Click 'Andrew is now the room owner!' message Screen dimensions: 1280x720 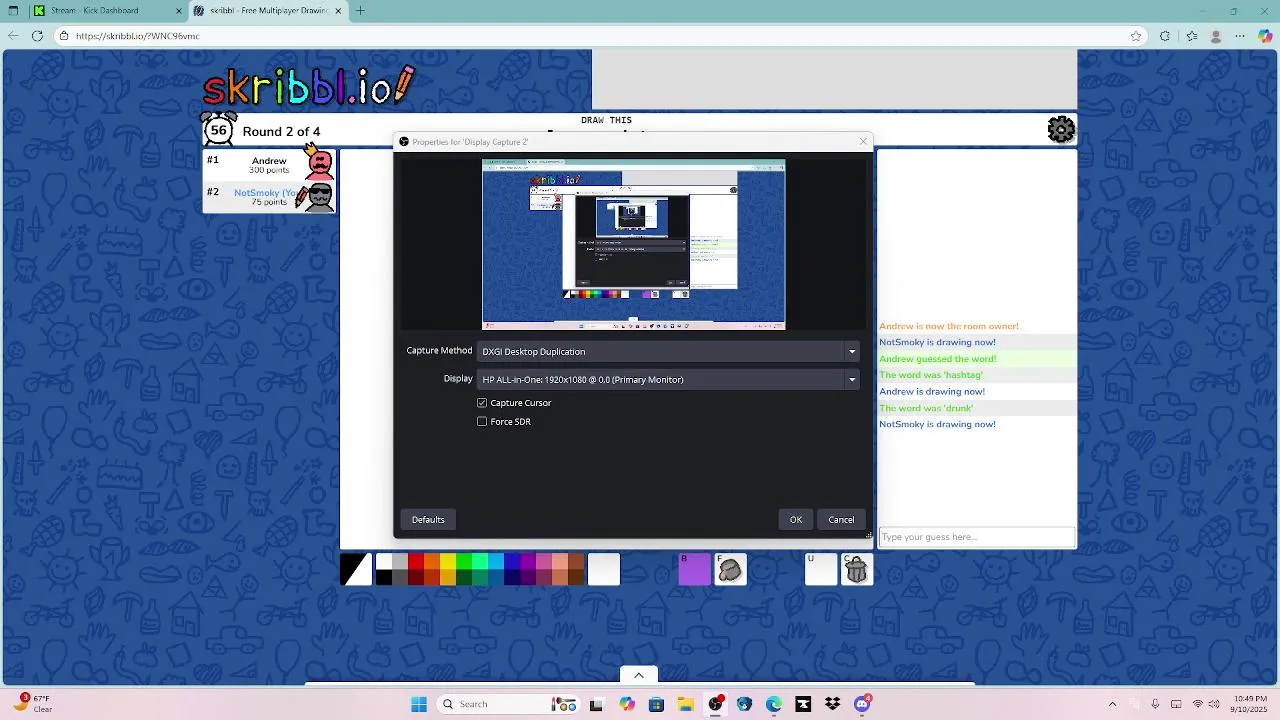pyautogui.click(x=949, y=326)
